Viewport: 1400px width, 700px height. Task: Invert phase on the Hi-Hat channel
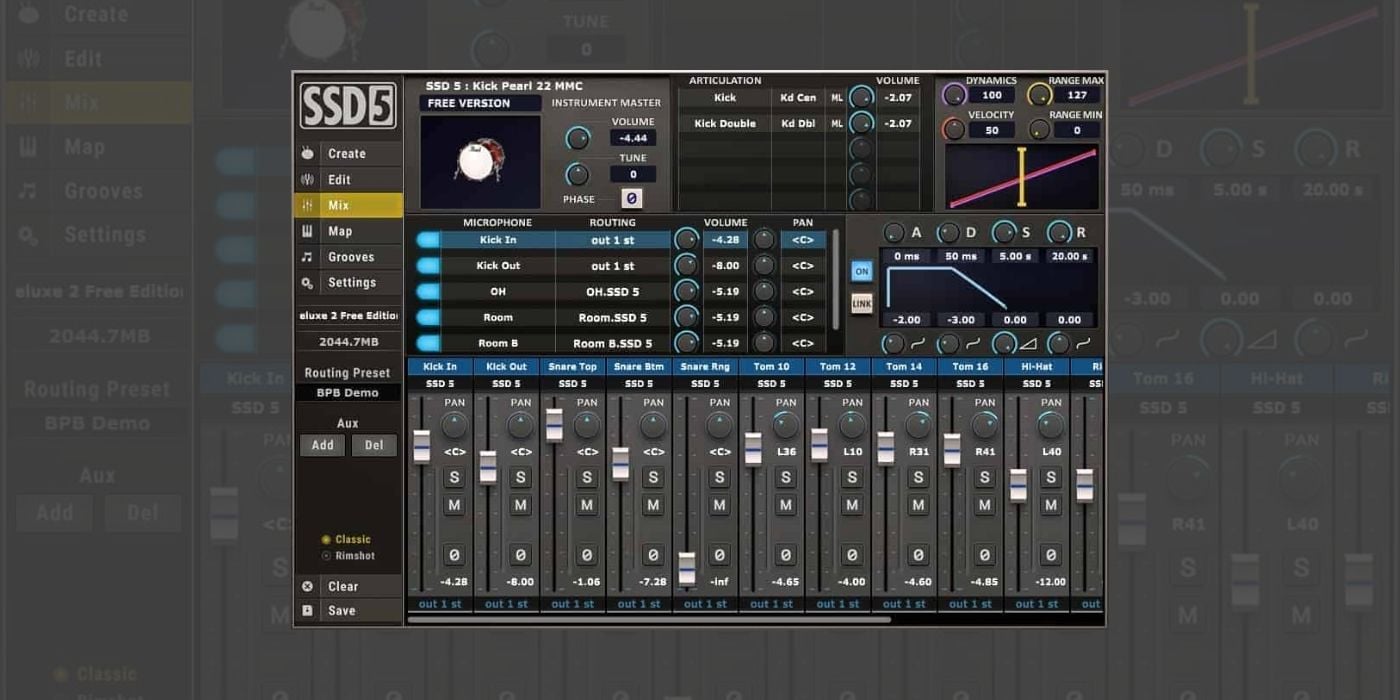pos(1051,555)
